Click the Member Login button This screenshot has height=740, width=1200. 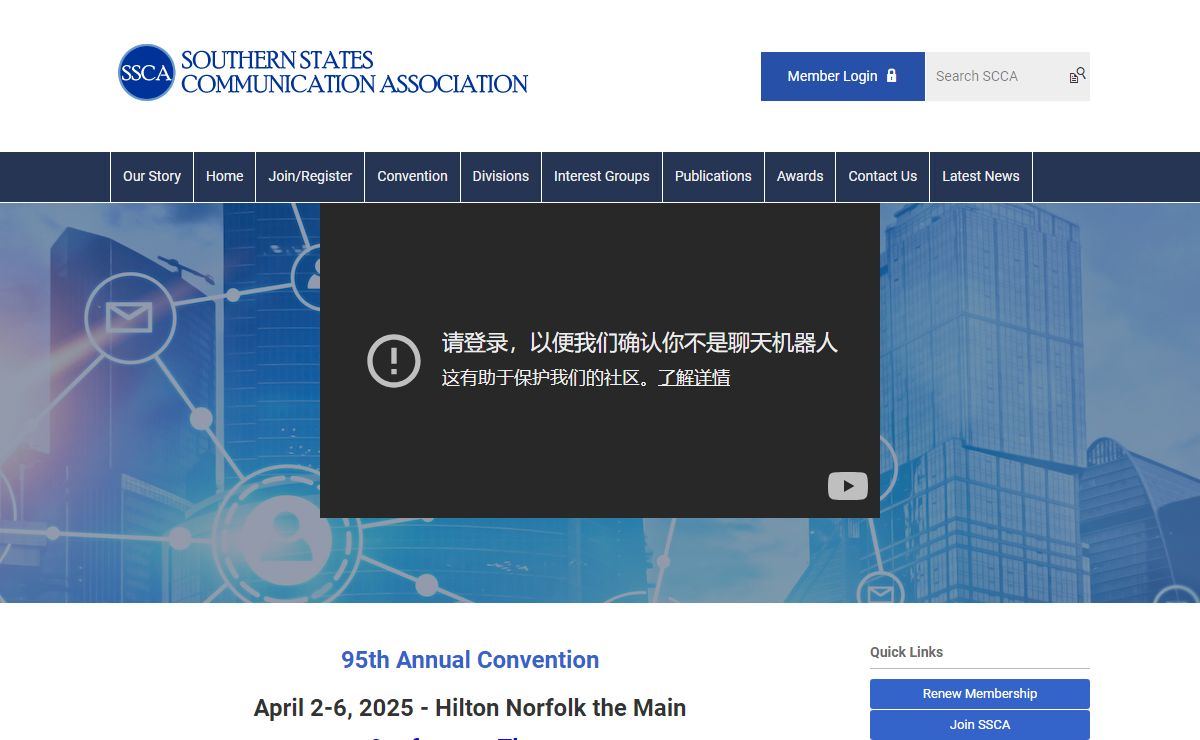coord(842,76)
